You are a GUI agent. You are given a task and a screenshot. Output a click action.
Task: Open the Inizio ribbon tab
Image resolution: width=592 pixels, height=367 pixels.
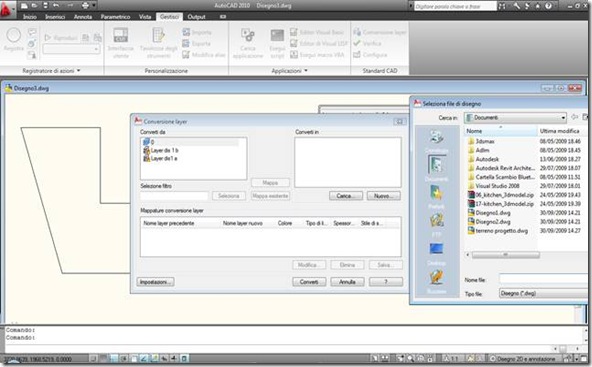29,17
